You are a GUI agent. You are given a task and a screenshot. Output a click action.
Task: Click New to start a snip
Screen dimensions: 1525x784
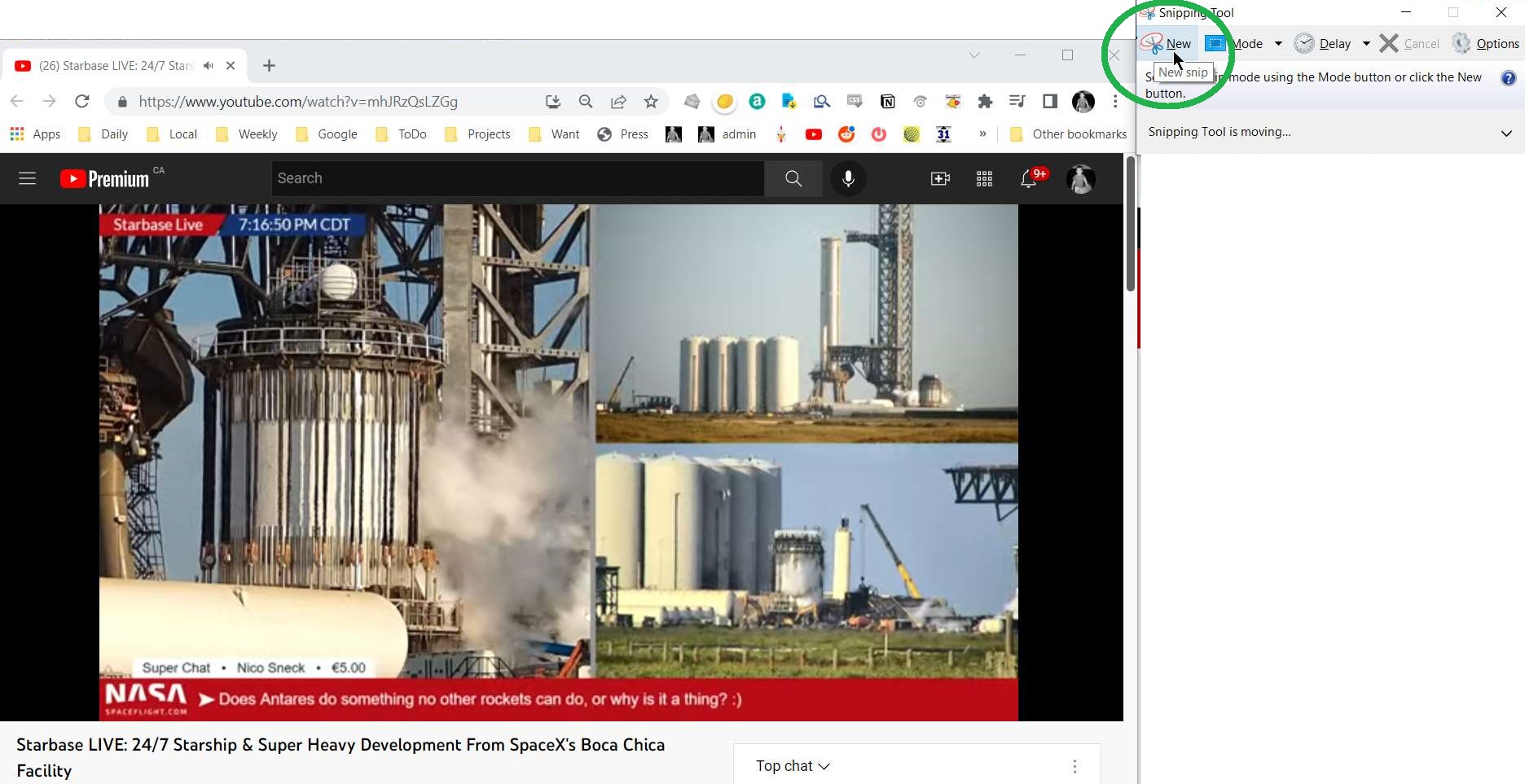1167,44
